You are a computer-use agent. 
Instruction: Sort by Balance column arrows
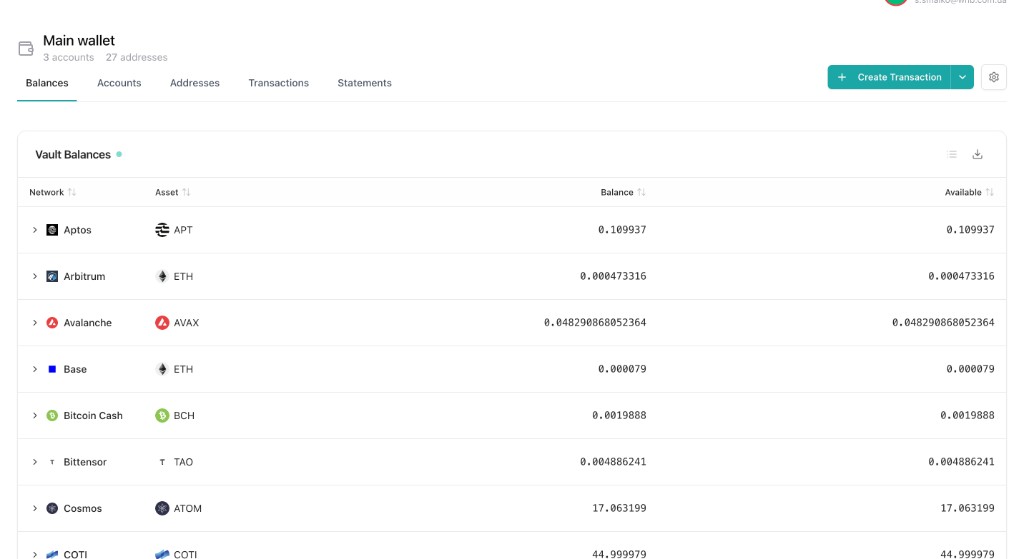coord(641,192)
